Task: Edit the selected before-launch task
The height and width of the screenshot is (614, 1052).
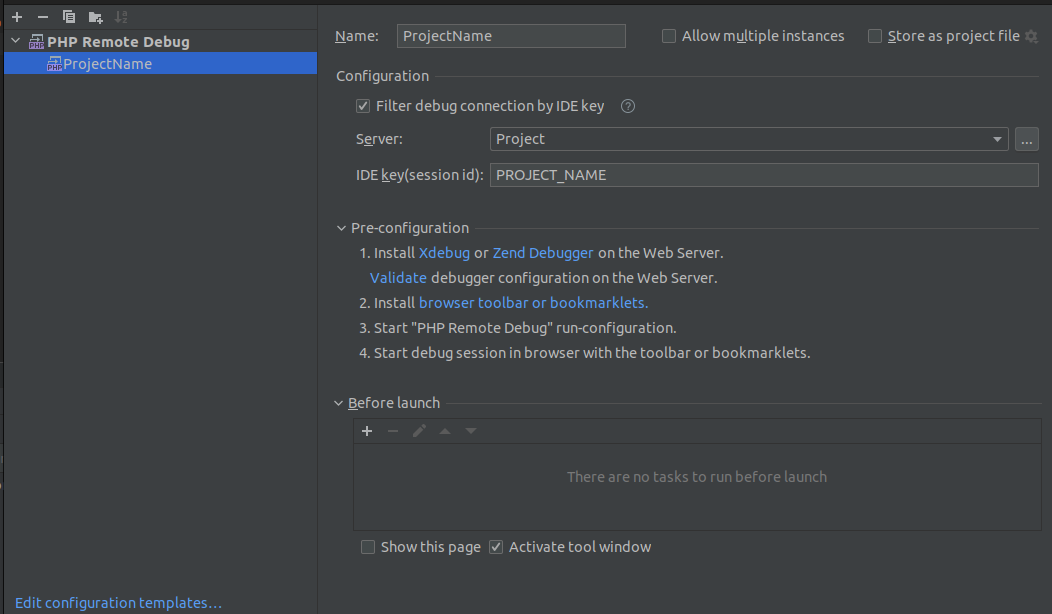Action: click(x=419, y=431)
